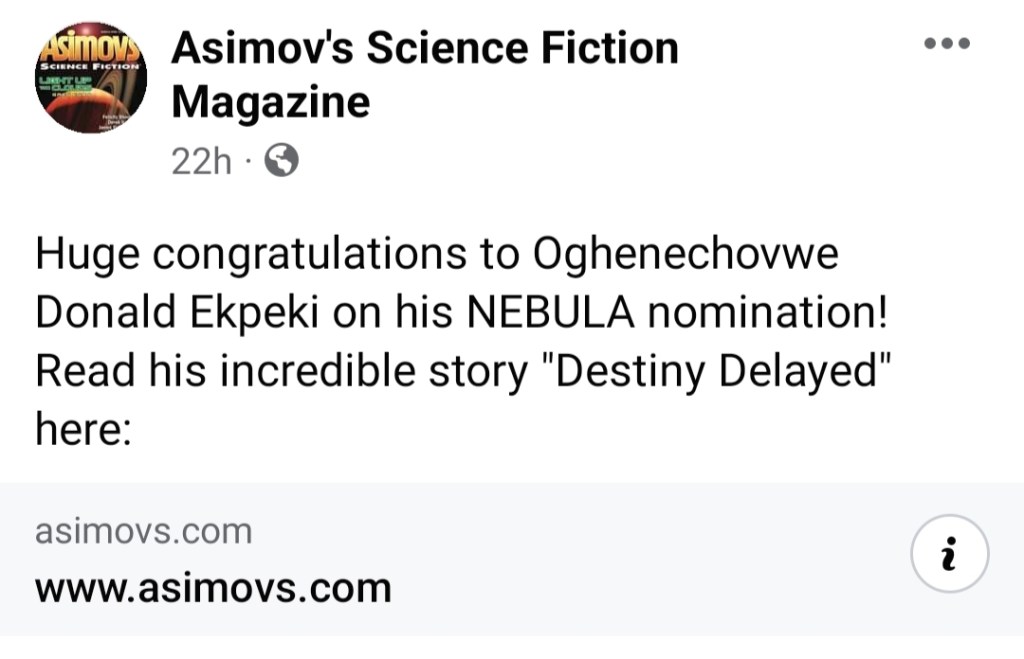Click the 22h post timestamp
1024x659 pixels.
tap(201, 160)
